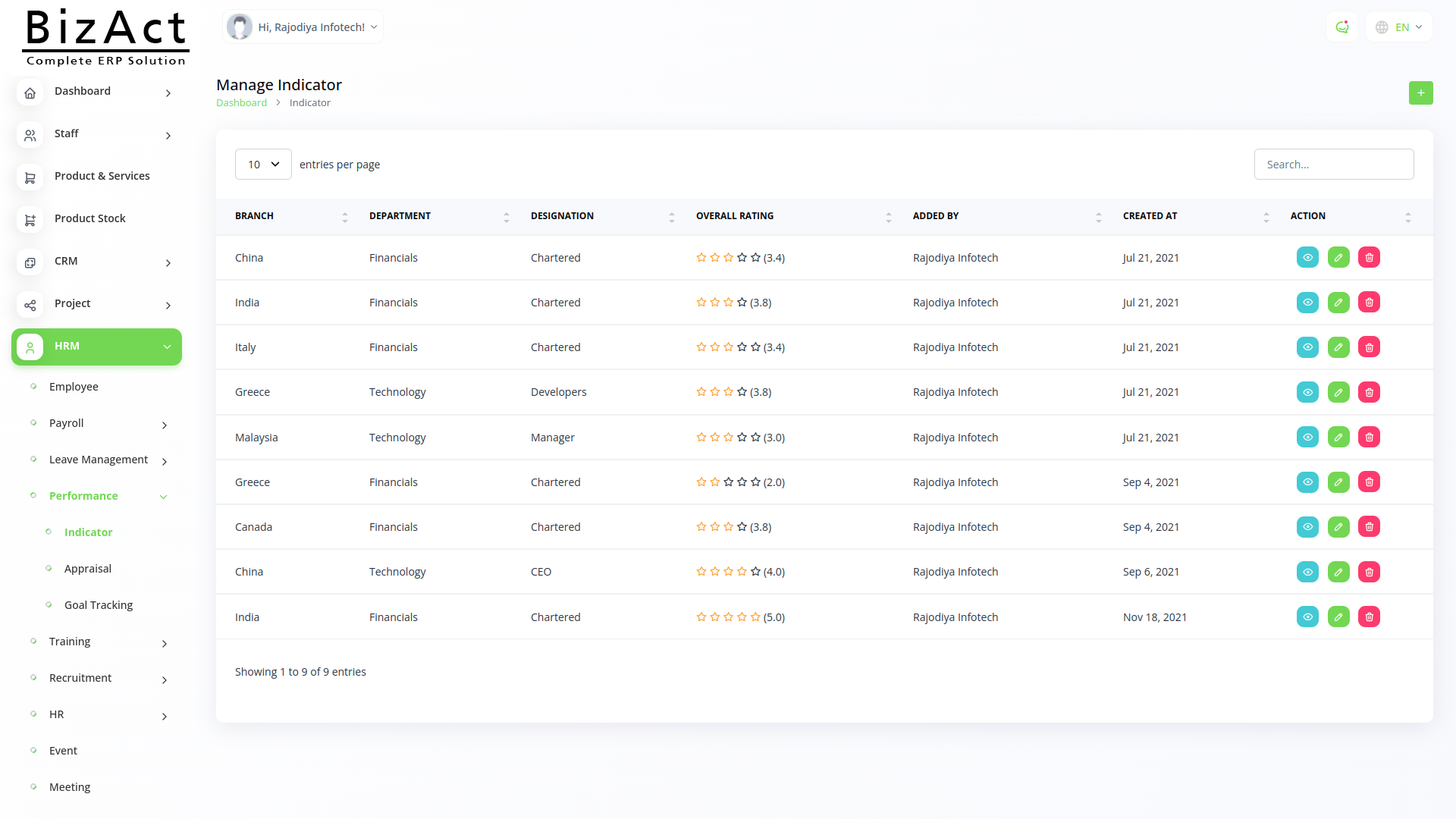Expand the Staff menu chevron

168,136
